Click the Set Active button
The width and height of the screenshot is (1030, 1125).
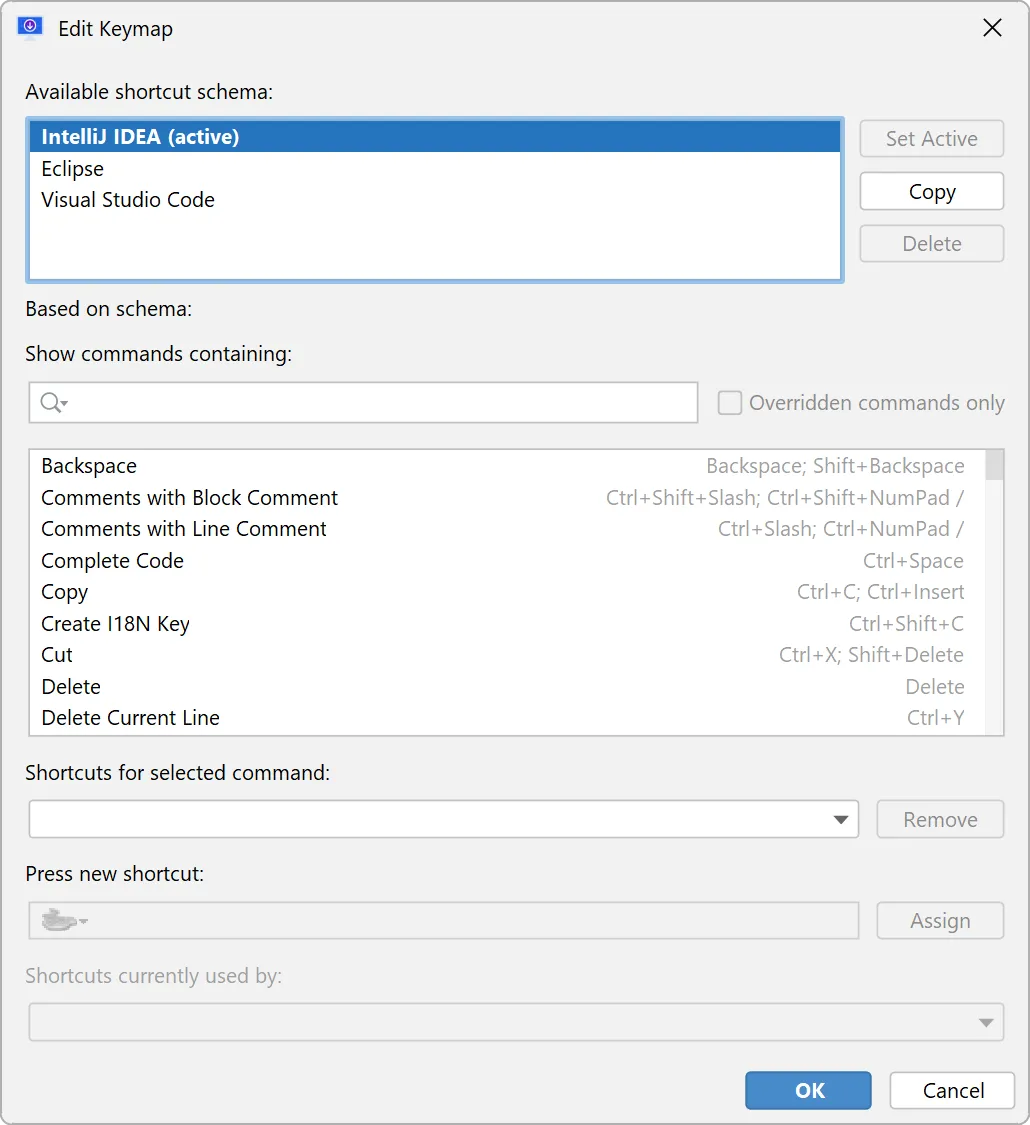click(931, 138)
